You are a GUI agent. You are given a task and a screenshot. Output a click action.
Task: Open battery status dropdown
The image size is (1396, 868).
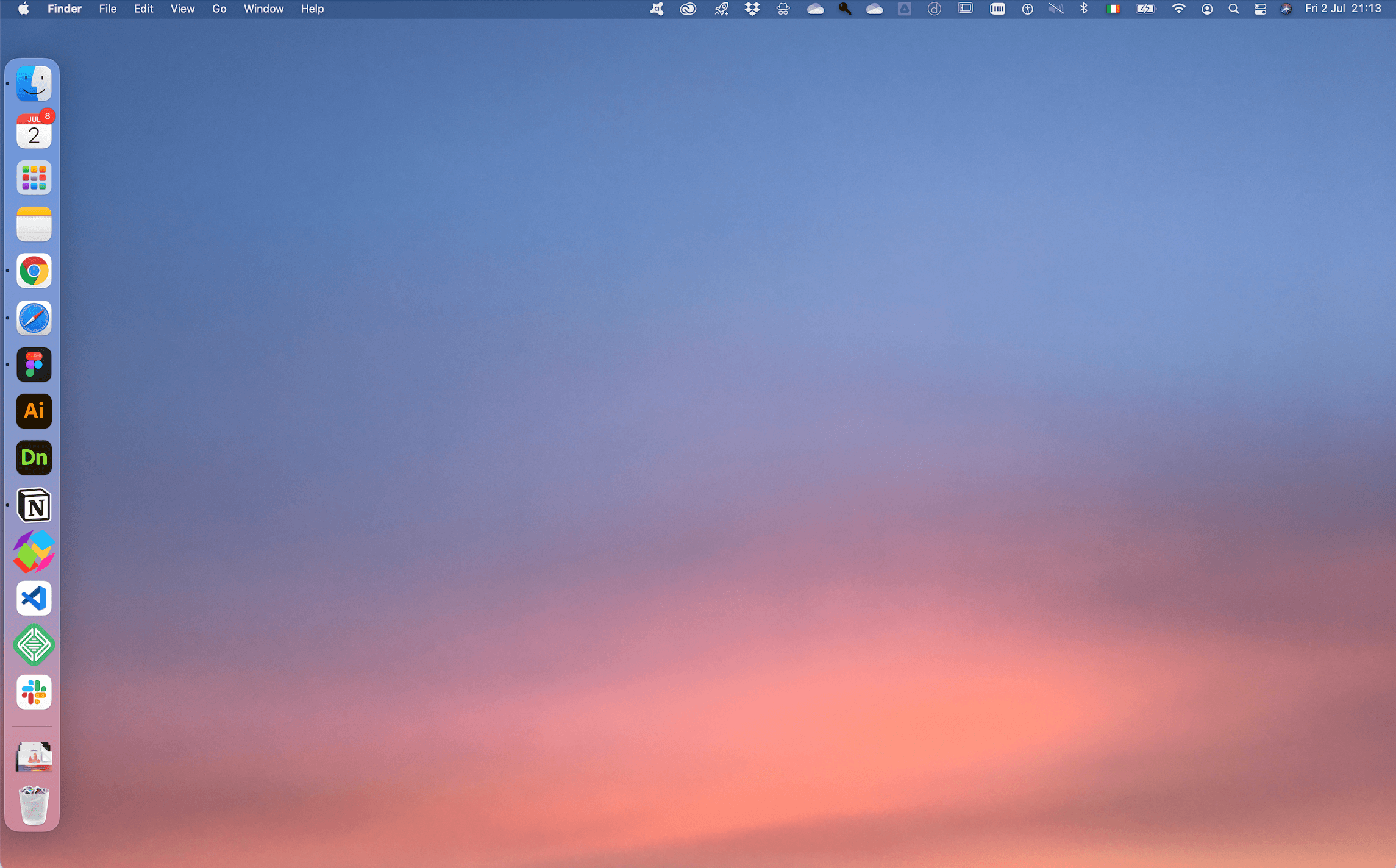pos(1145,9)
